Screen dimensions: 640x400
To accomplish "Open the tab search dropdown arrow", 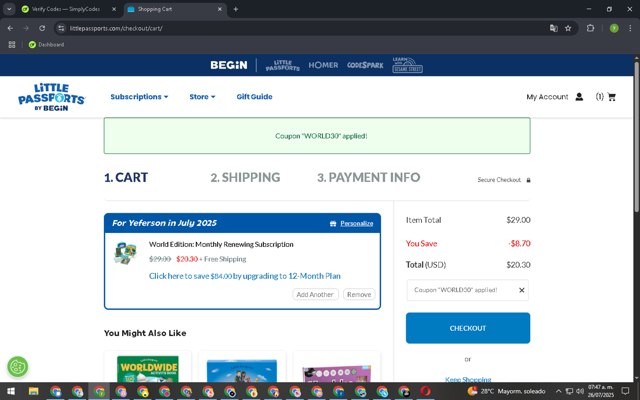I will 9,9.
